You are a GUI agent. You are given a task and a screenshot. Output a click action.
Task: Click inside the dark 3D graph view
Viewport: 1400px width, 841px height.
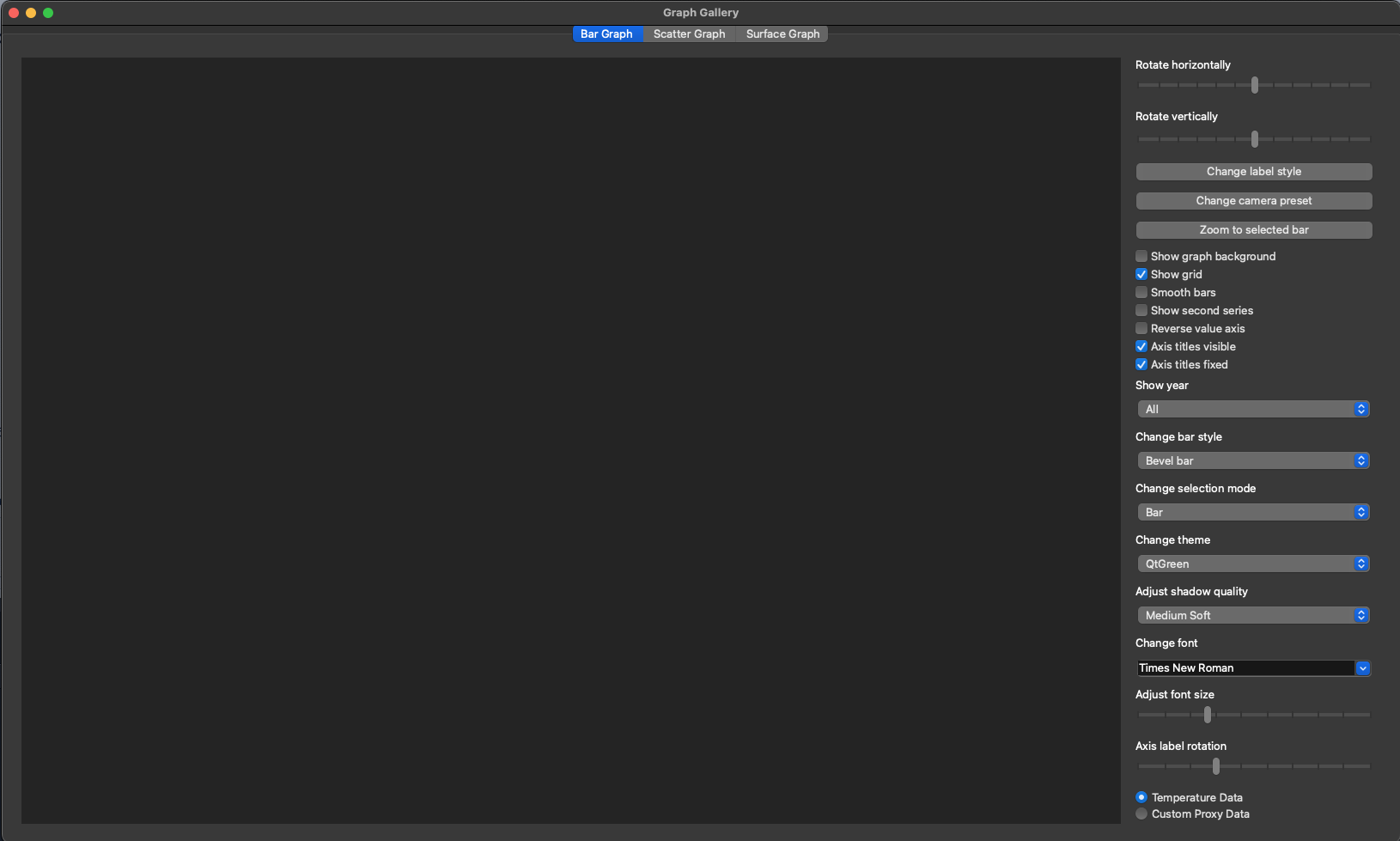(x=571, y=441)
